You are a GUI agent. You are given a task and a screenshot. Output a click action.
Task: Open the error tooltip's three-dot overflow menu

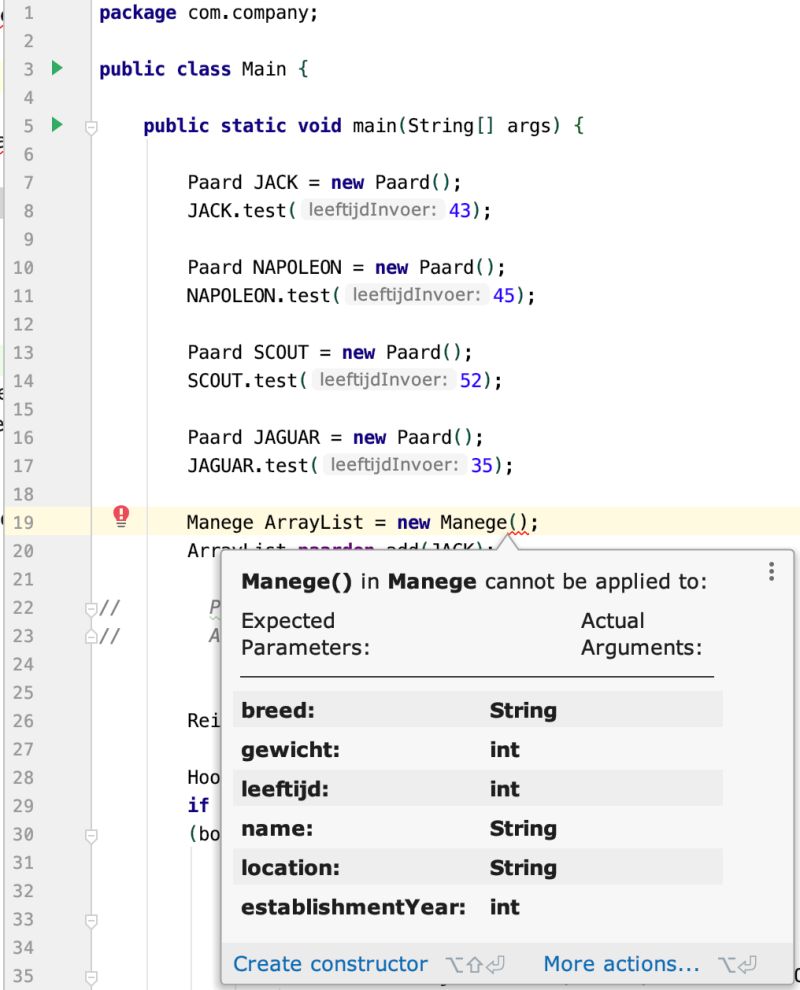click(x=771, y=571)
